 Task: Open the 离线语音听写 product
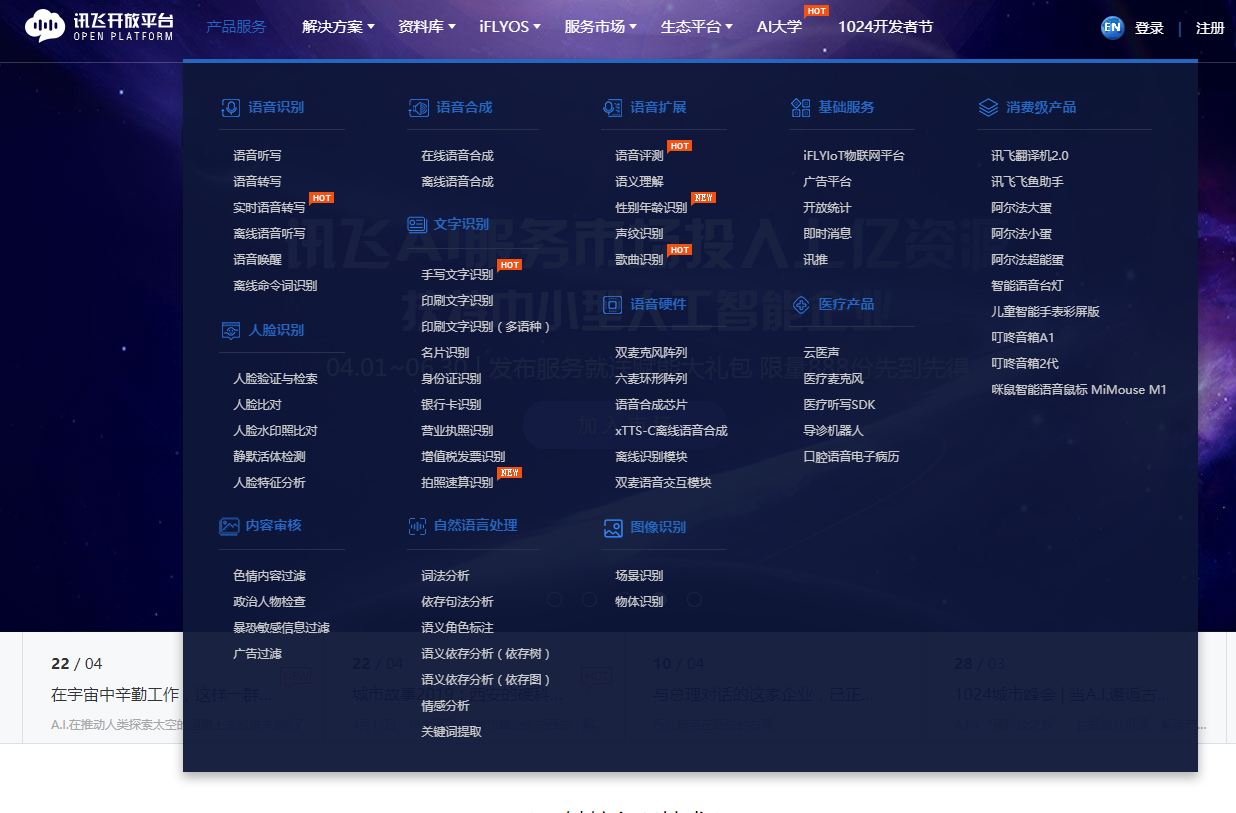pyautogui.click(x=269, y=234)
